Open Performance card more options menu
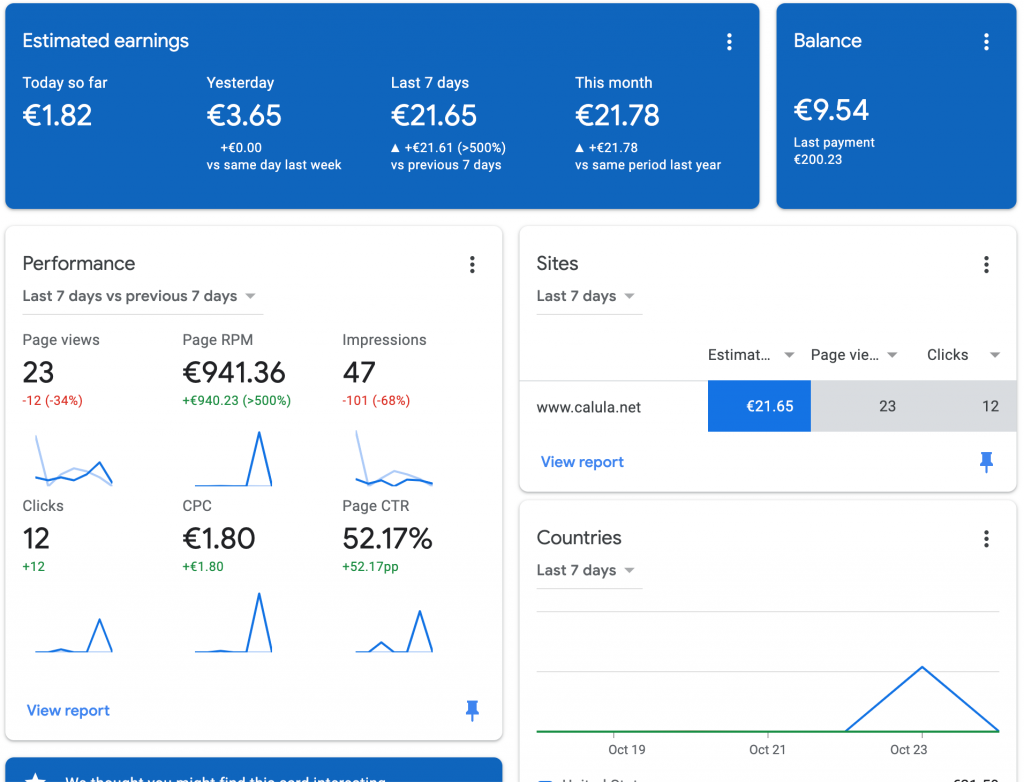 472,264
